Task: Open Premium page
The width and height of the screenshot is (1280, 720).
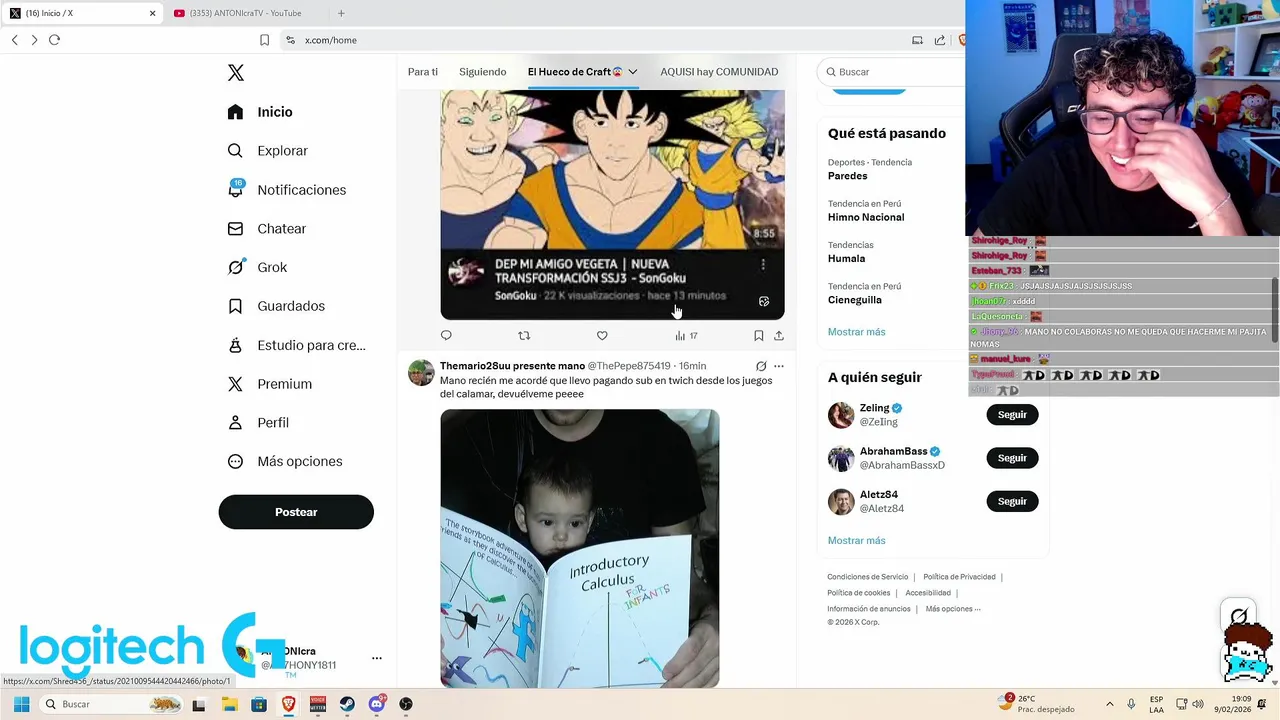Action: 269,384
